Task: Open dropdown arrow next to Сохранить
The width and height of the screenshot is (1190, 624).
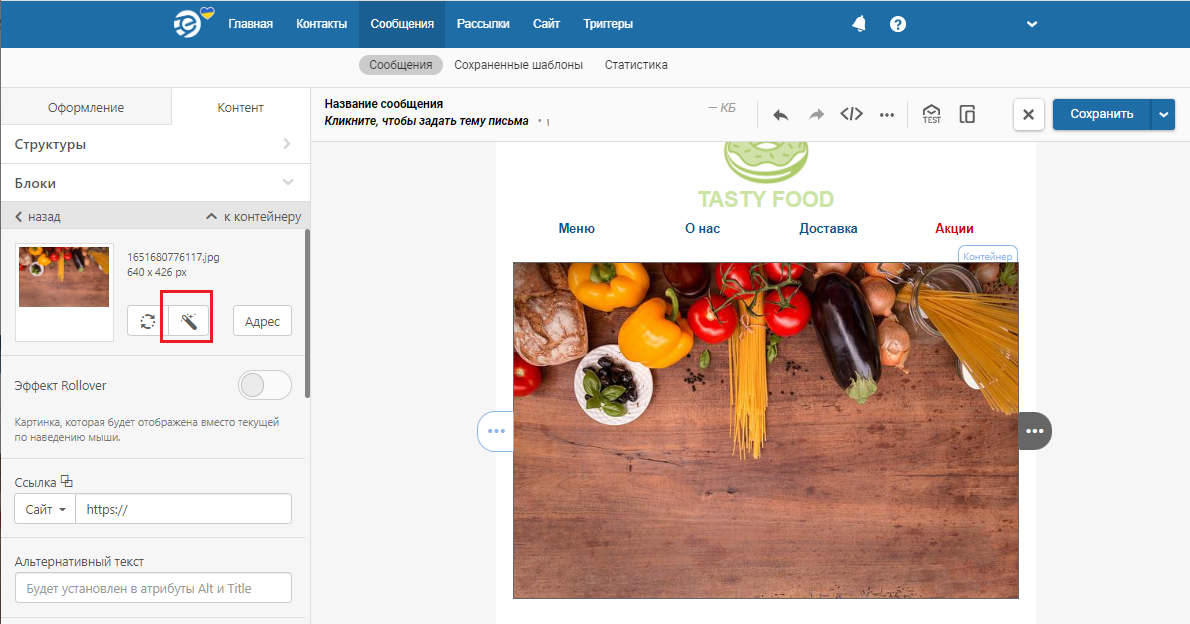Action: [1163, 114]
